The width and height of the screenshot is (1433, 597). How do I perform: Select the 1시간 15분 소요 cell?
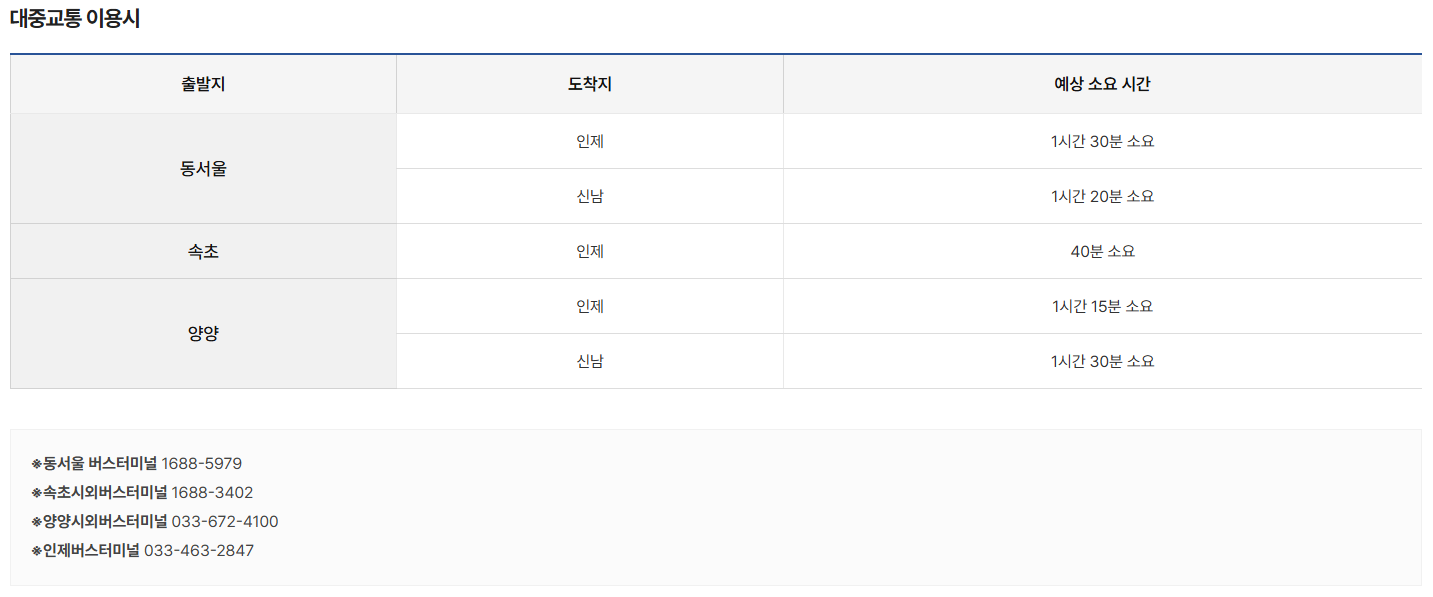click(1102, 306)
